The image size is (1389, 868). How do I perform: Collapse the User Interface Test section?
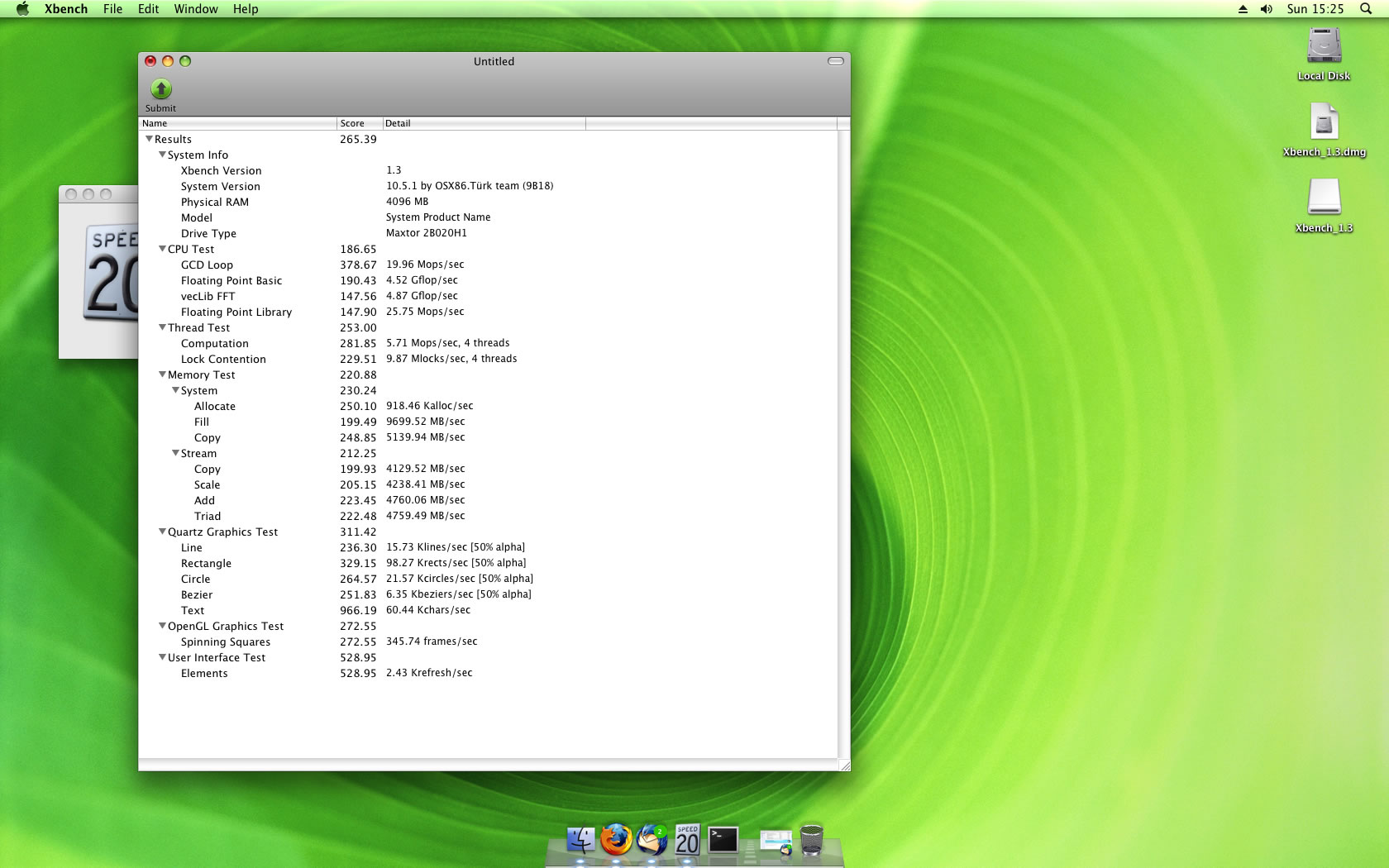pos(162,657)
